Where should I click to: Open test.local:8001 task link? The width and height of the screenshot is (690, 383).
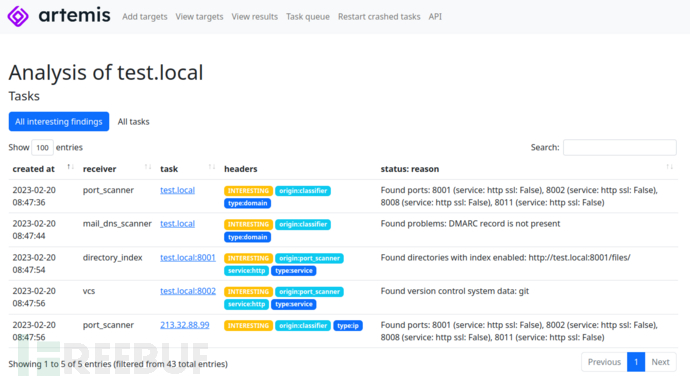(188, 258)
